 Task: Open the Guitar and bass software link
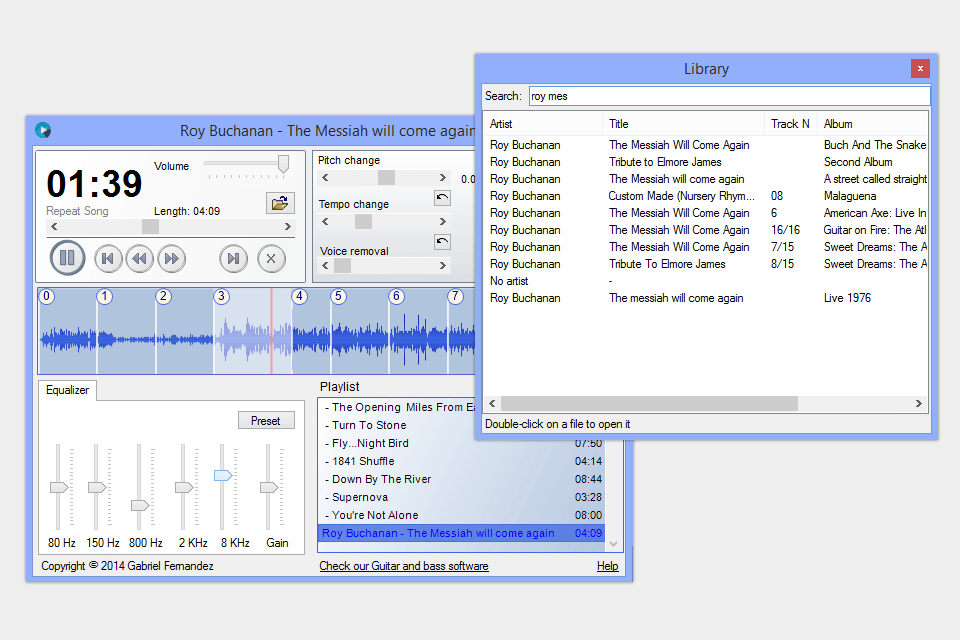404,566
